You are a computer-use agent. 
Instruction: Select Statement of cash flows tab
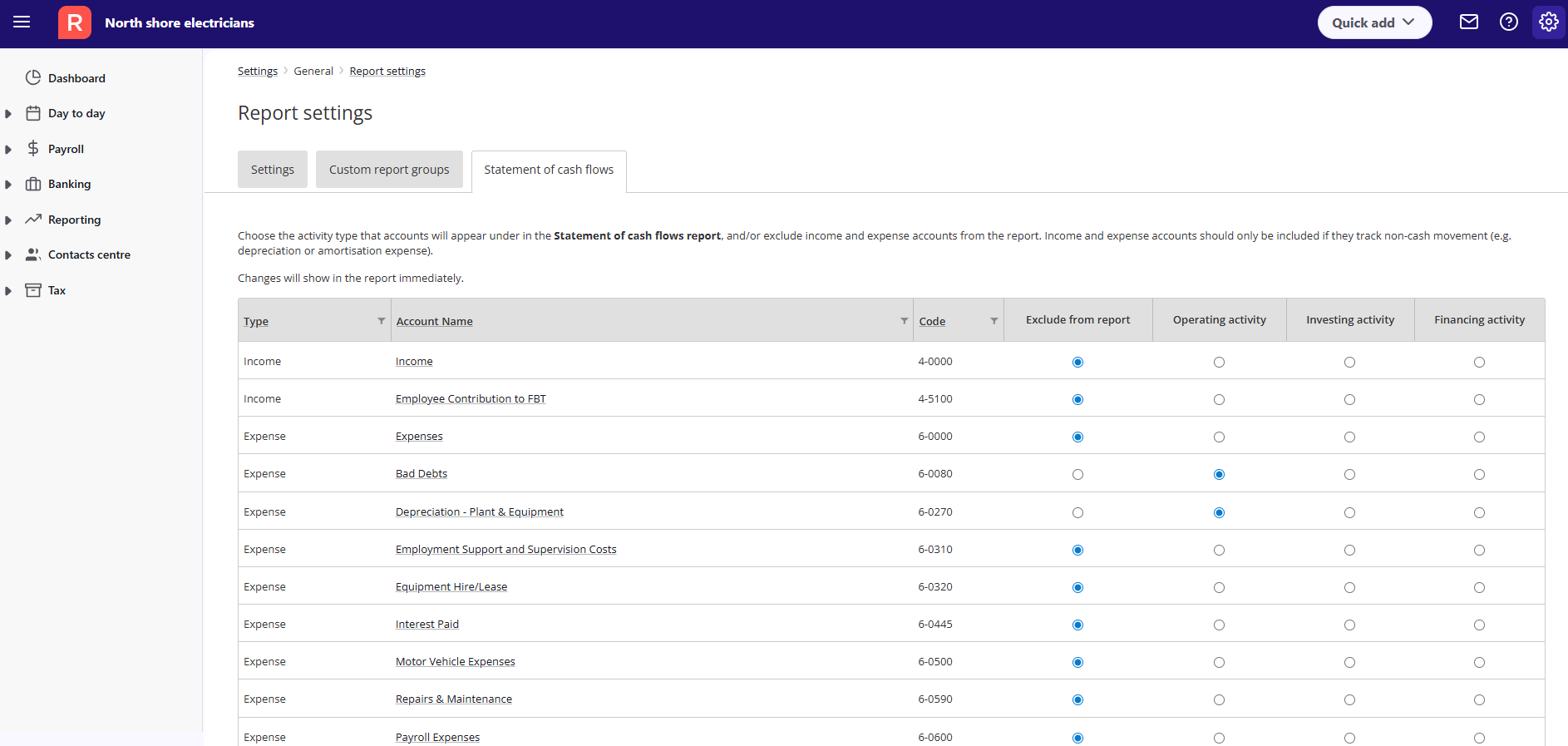point(549,170)
